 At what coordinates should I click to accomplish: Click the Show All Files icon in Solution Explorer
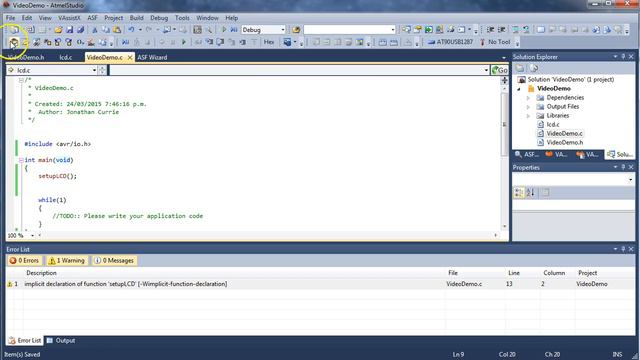tap(534, 68)
